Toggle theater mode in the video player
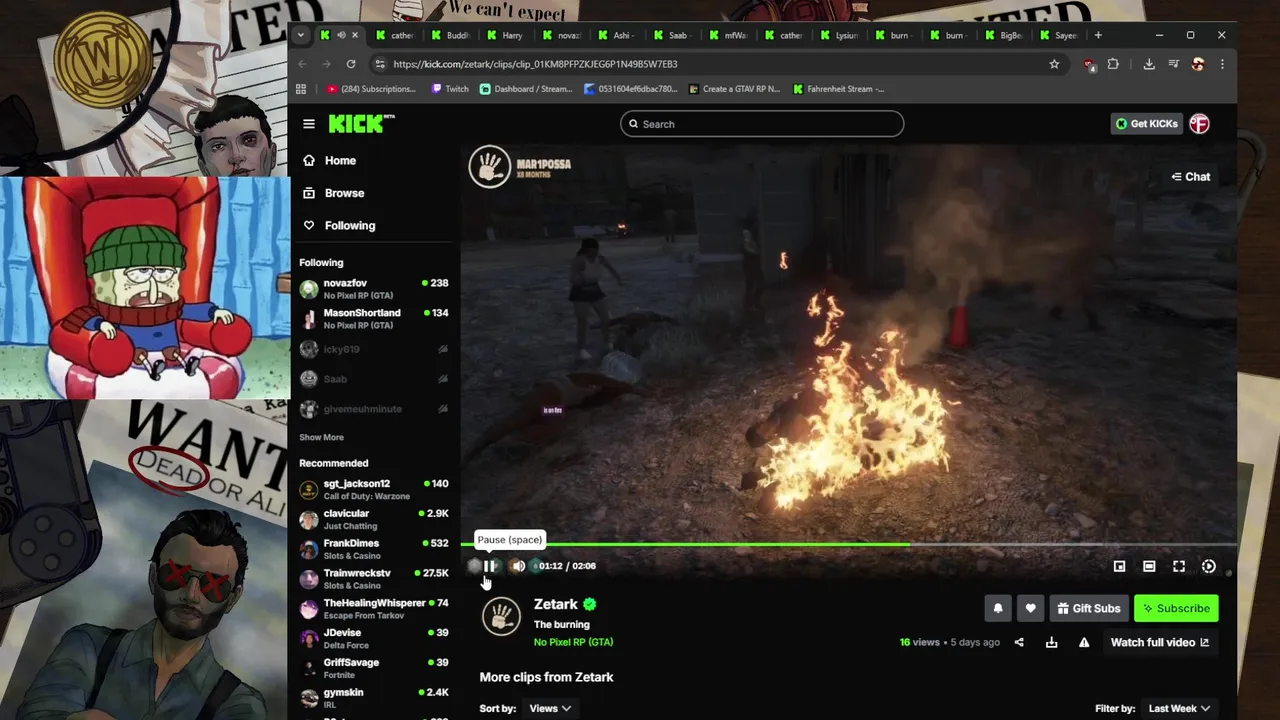 coord(1149,566)
